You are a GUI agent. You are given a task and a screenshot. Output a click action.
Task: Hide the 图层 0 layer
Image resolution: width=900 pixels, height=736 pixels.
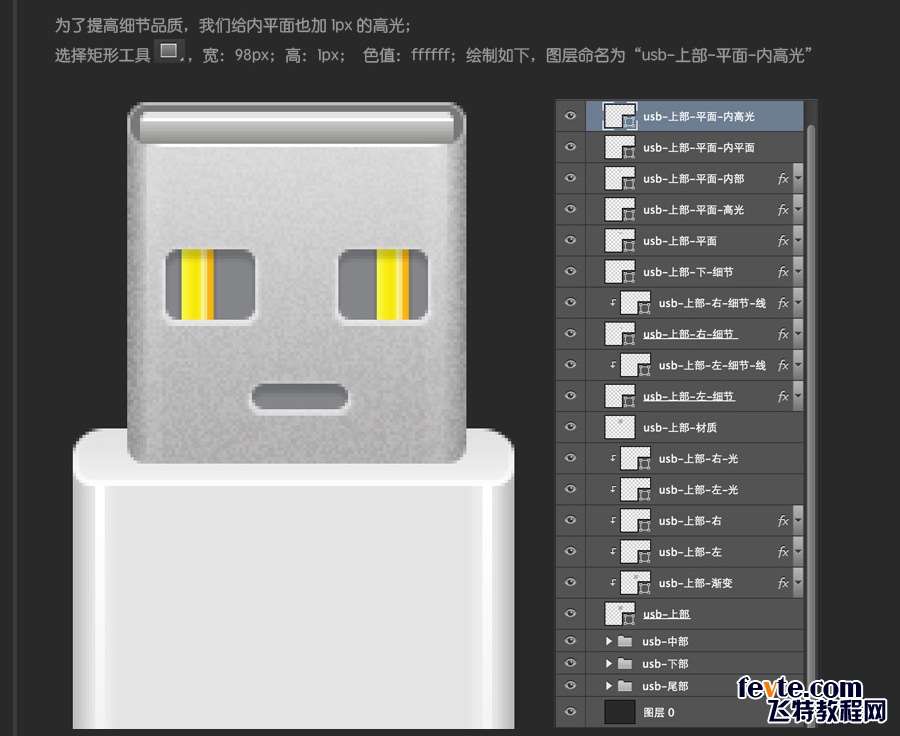(x=570, y=712)
